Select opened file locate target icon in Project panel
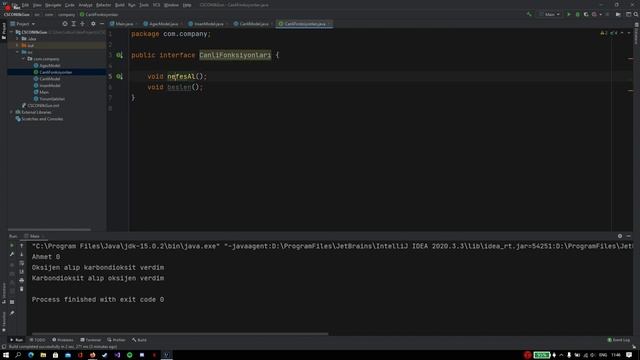Image resolution: width=640 pixels, height=360 pixels. (x=64, y=24)
